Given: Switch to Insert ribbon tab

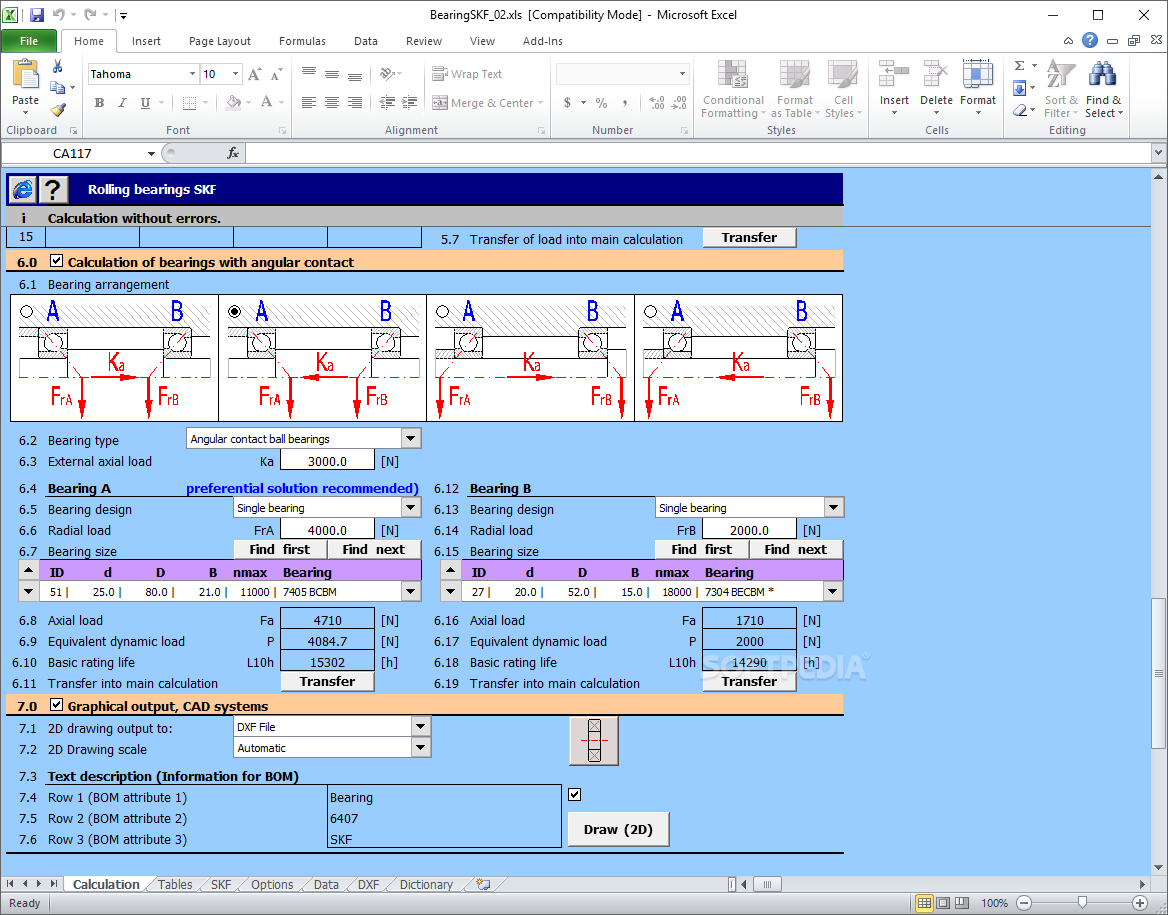Looking at the screenshot, I should pos(146,41).
